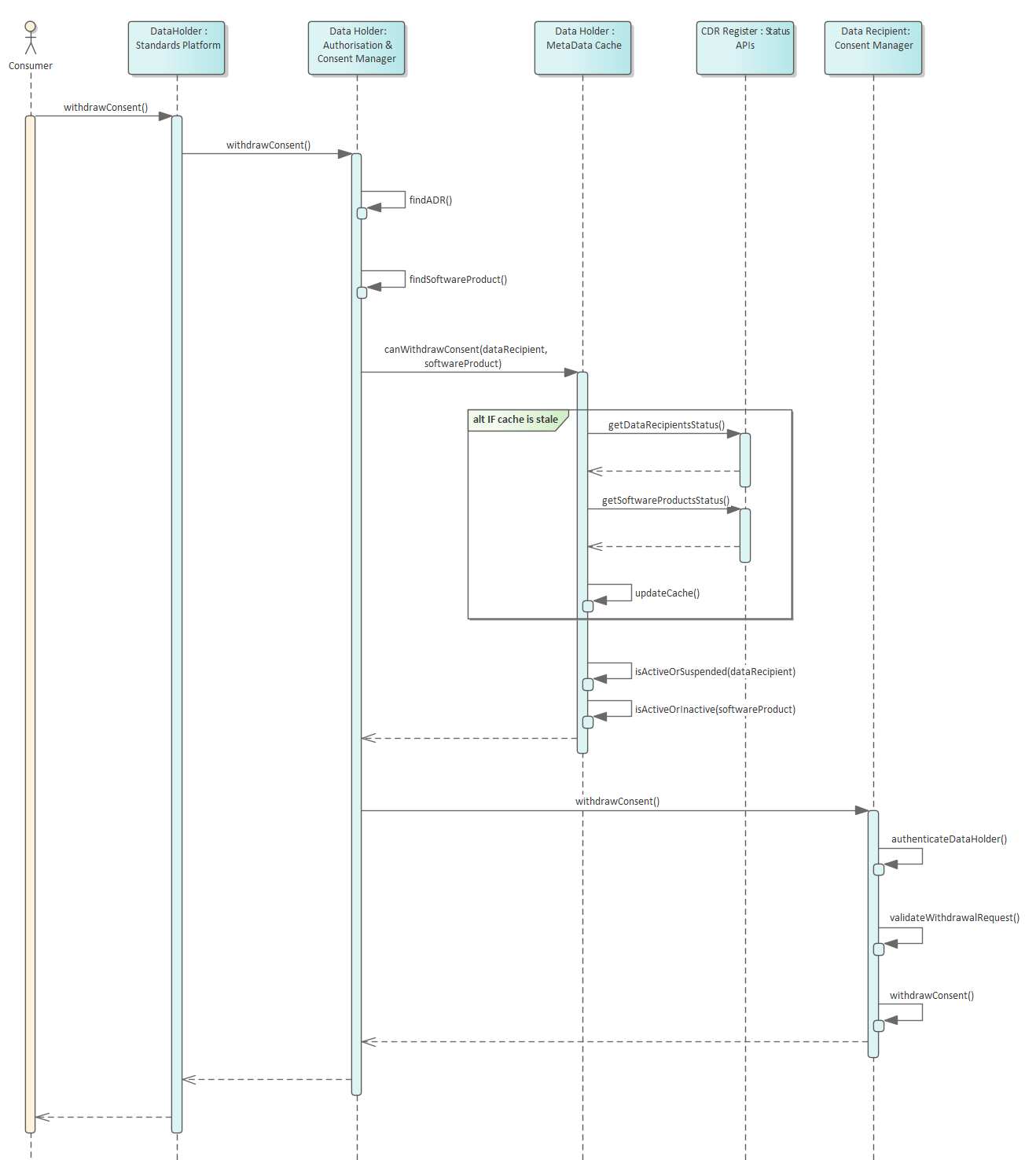Select the CDR Register : Status APIs box

pyautogui.click(x=744, y=46)
